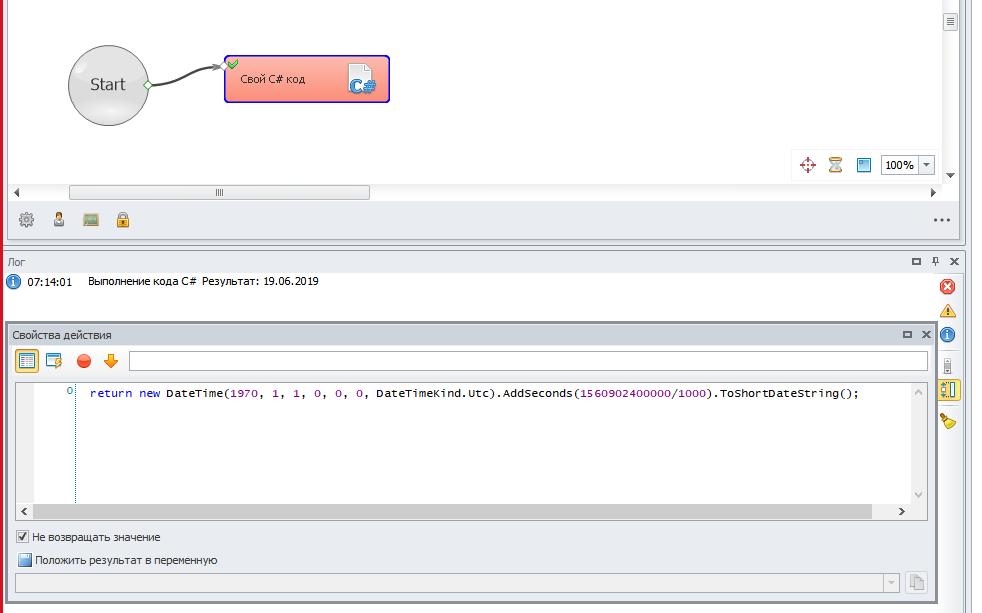982x613 pixels.
Task: Click code editor scroll down arrow
Action: pyautogui.click(x=918, y=495)
